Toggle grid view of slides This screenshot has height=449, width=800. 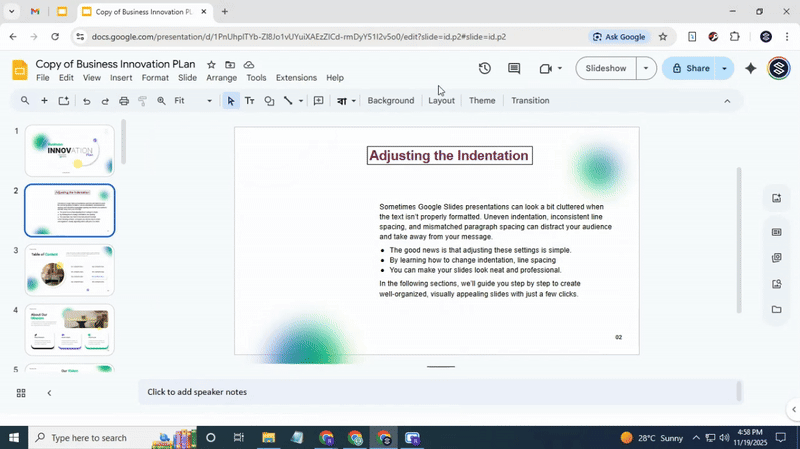(x=21, y=393)
